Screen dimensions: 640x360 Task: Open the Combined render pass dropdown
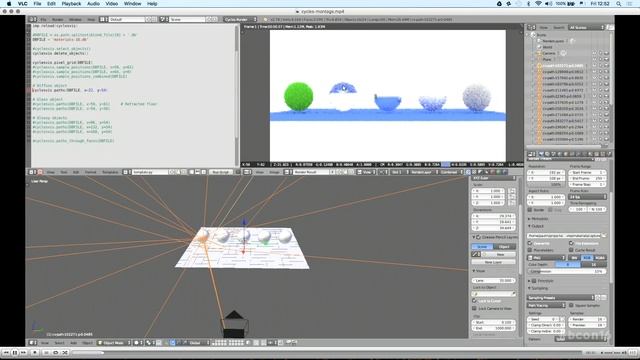(x=450, y=172)
